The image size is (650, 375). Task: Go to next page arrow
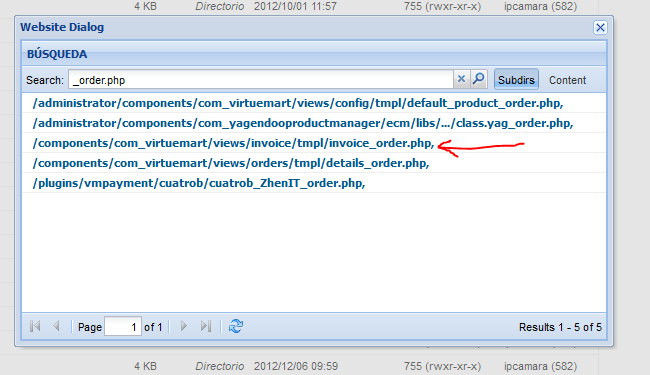[x=184, y=327]
